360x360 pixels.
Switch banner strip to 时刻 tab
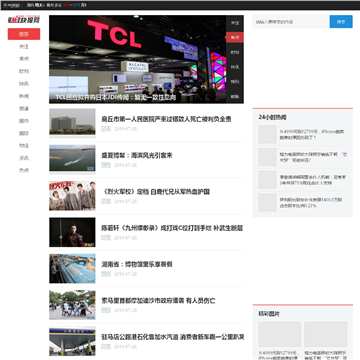(235, 52)
